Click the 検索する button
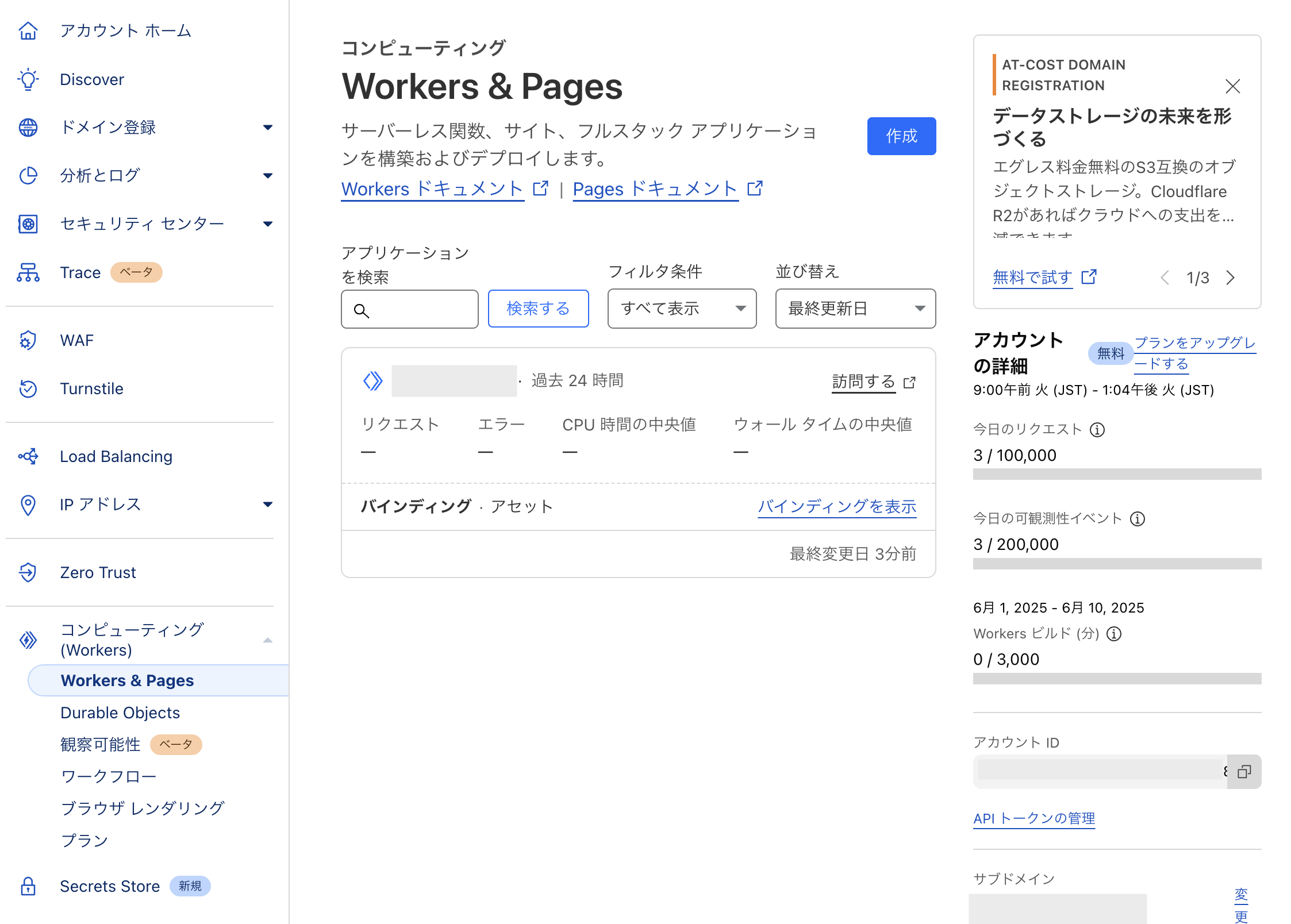Screen dimensions: 1291x924 [x=538, y=309]
